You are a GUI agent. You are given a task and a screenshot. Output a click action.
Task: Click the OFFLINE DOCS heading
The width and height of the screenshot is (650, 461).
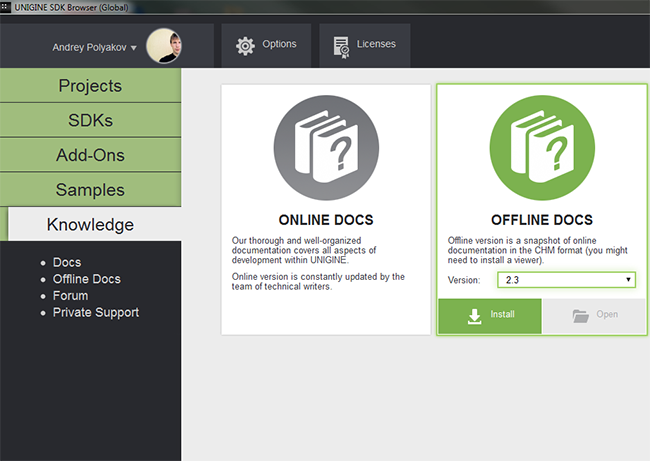click(542, 220)
